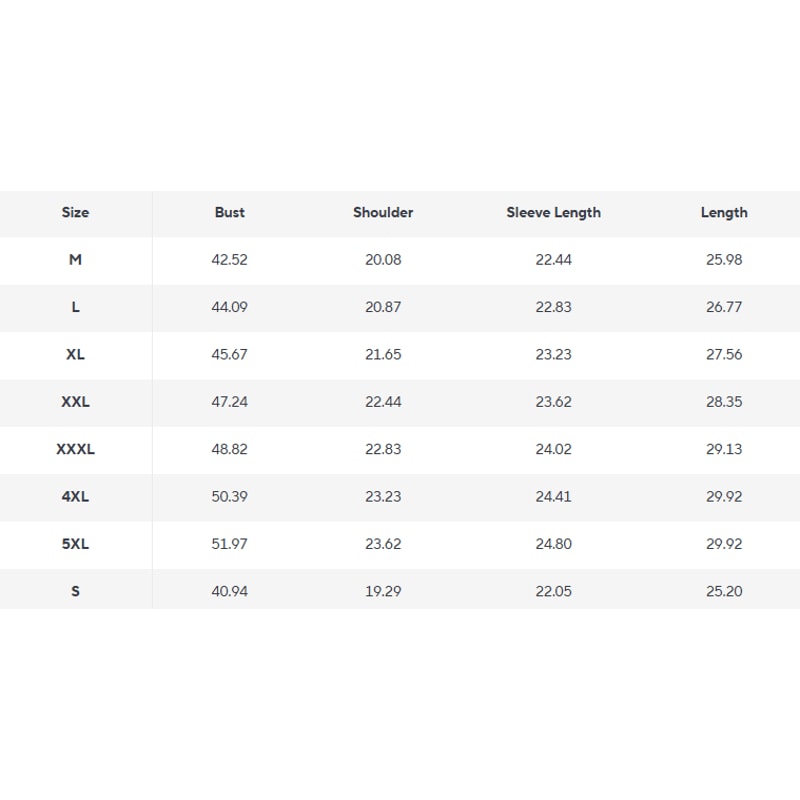Viewport: 800px width, 800px height.
Task: Select the 4XL size row label
Action: pos(75,496)
